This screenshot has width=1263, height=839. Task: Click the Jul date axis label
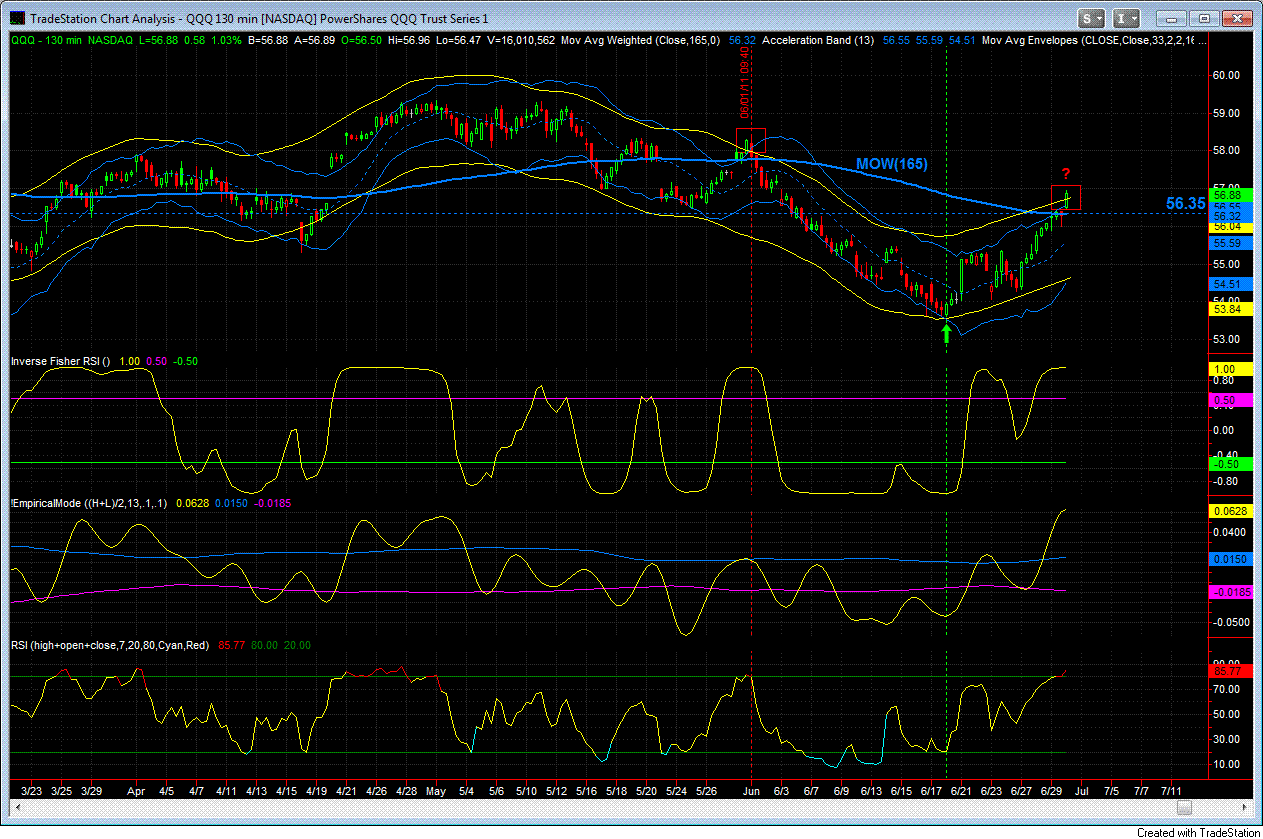click(x=1083, y=790)
